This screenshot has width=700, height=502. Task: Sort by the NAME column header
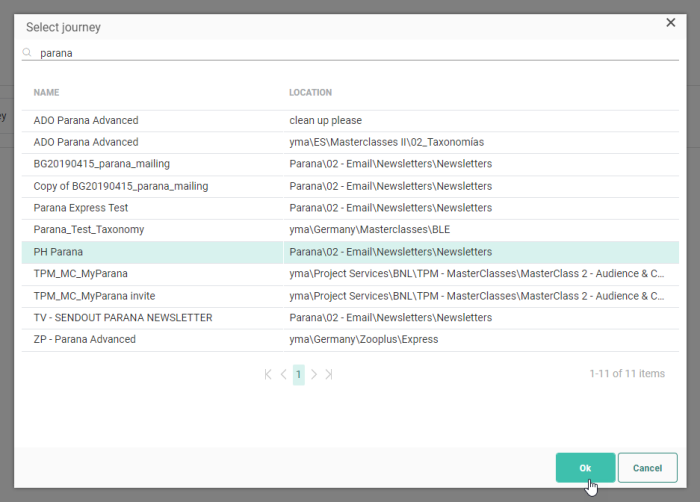pos(47,93)
